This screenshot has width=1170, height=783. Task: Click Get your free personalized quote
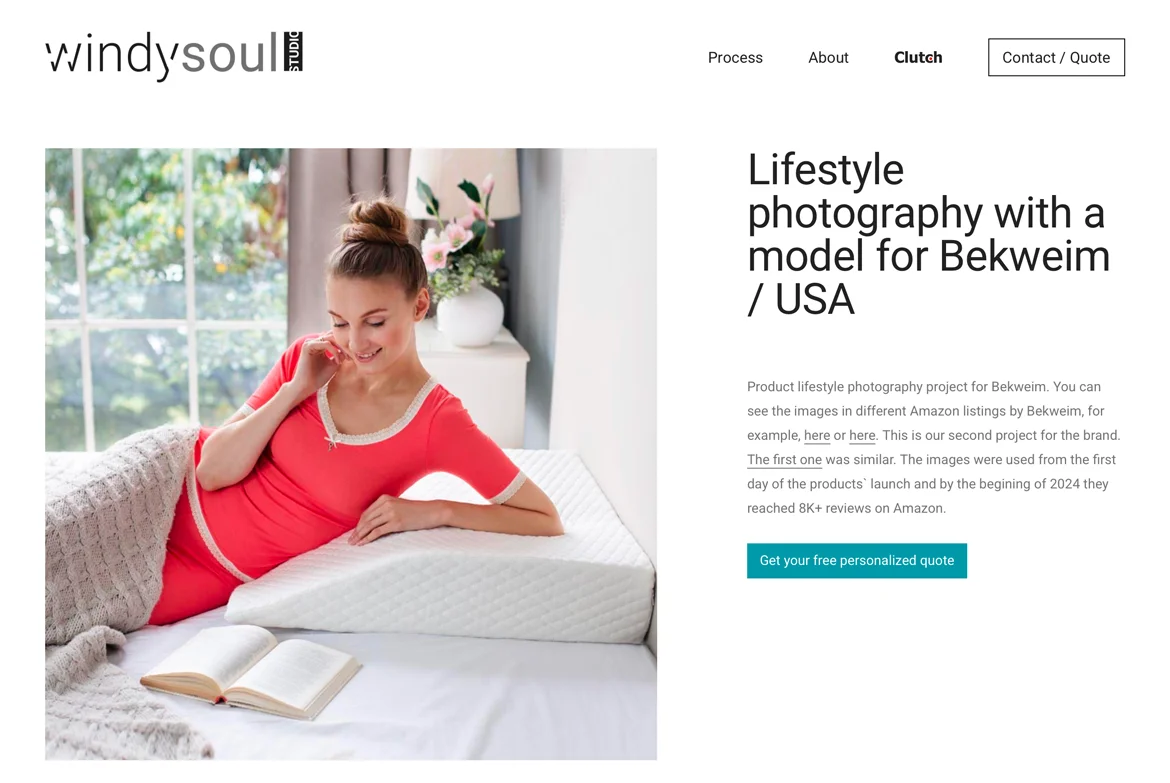[x=857, y=561]
